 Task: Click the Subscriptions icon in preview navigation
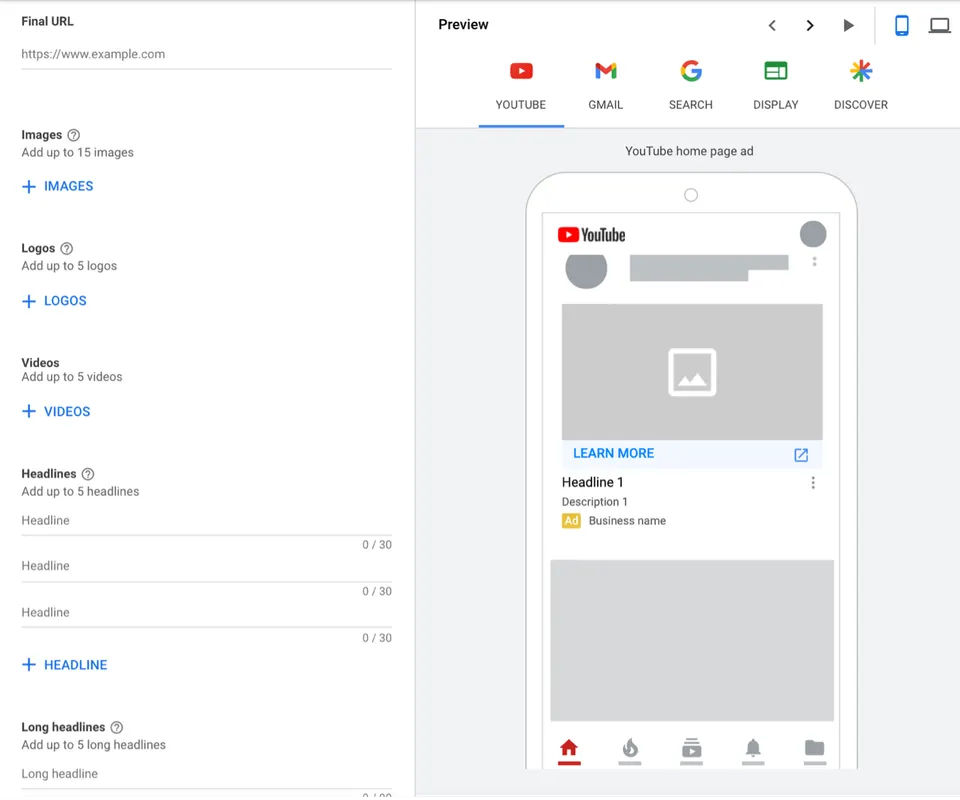click(x=692, y=749)
